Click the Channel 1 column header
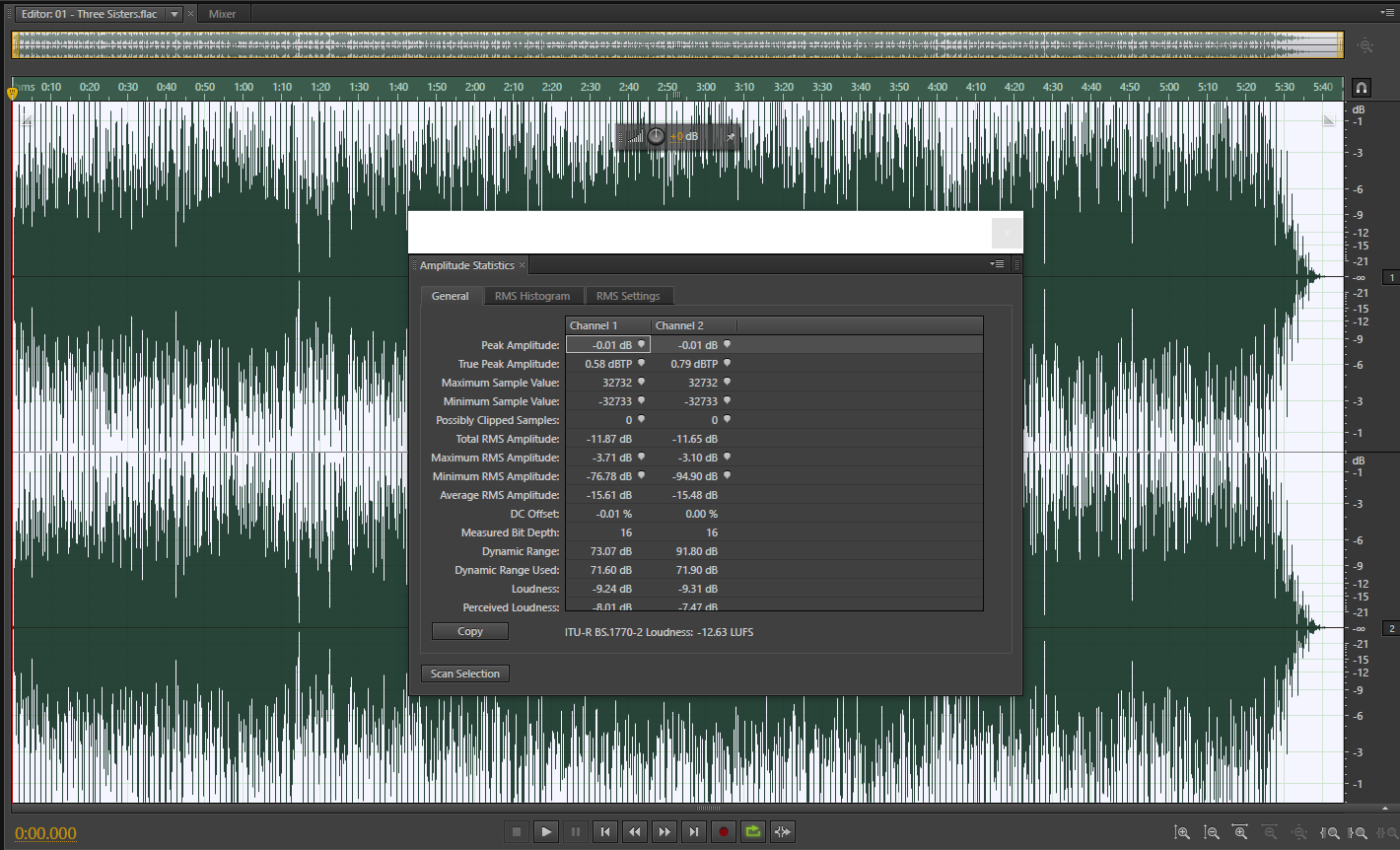This screenshot has width=1400, height=850. point(608,325)
